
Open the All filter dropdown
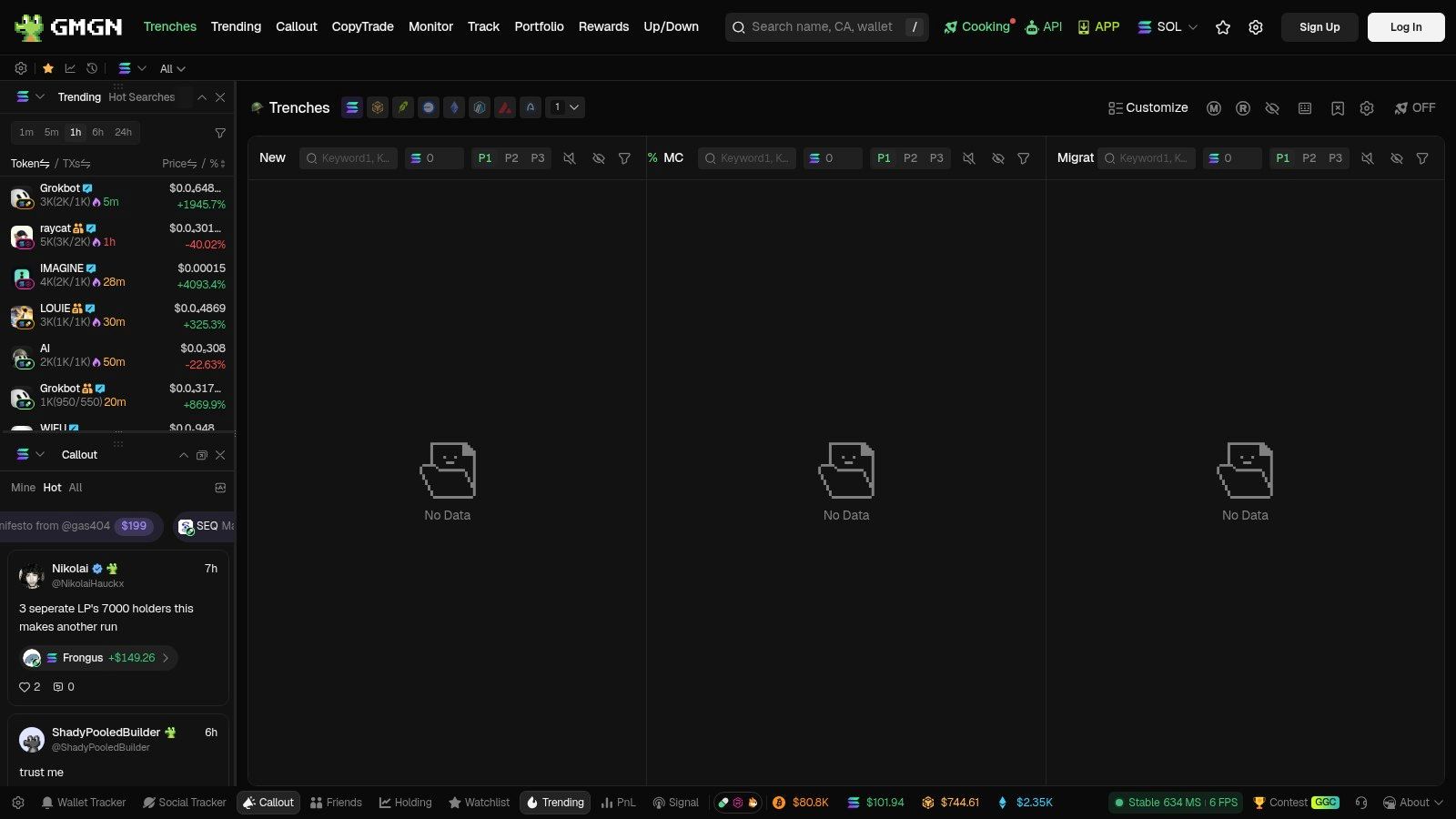(x=172, y=68)
